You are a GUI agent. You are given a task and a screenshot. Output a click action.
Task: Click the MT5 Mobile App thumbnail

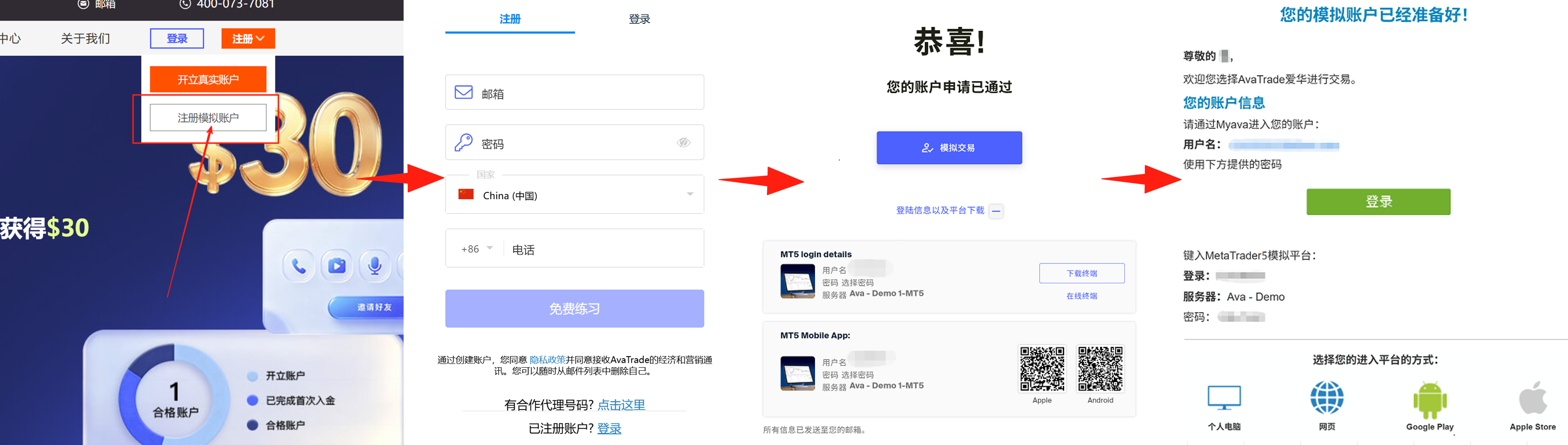point(797,373)
